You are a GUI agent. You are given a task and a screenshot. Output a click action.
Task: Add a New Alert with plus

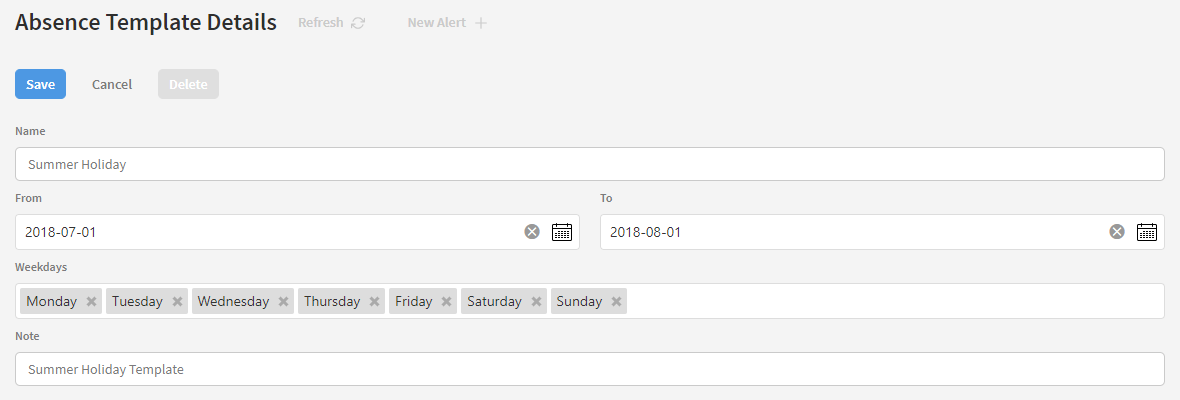tap(480, 23)
